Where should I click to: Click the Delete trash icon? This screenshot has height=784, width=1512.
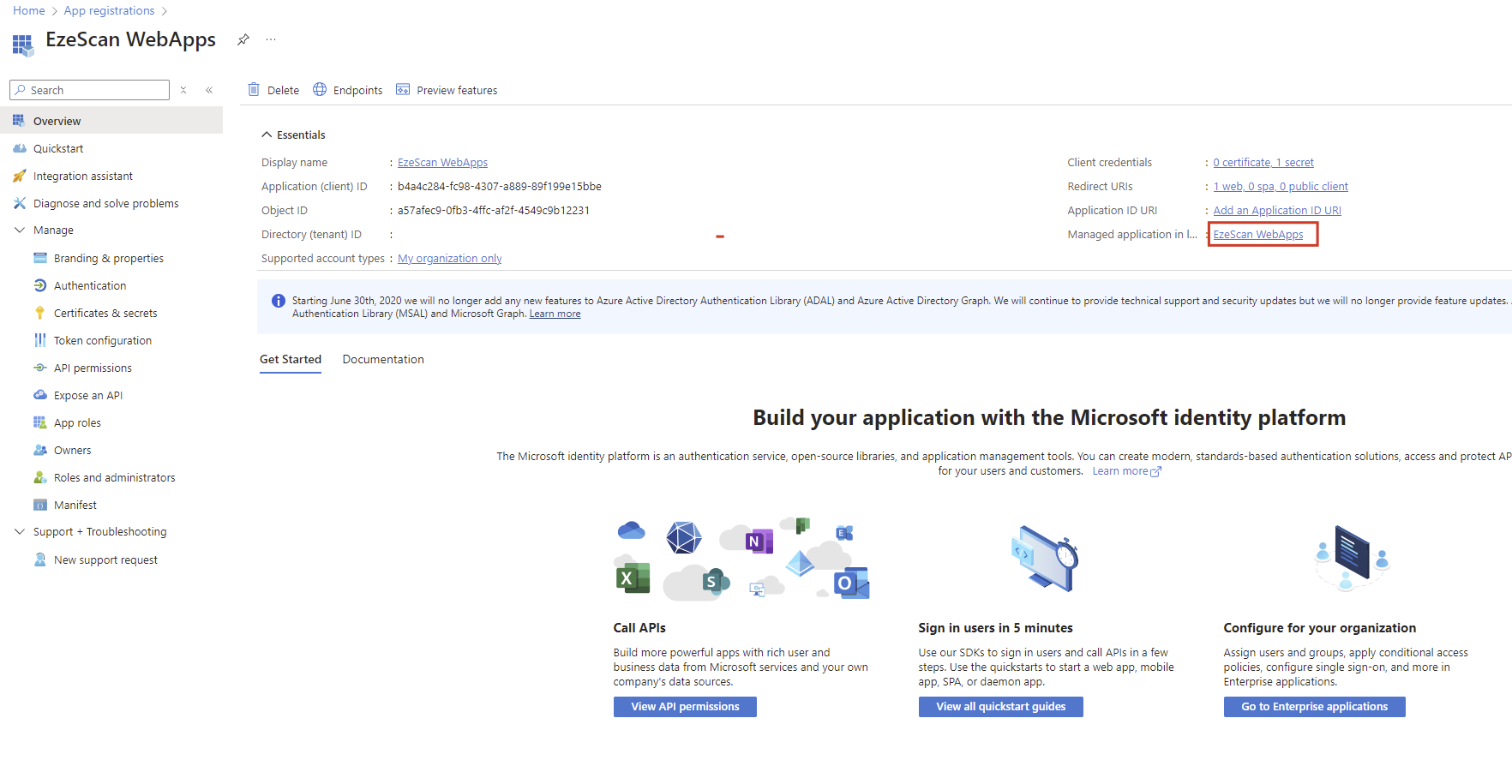coord(254,90)
